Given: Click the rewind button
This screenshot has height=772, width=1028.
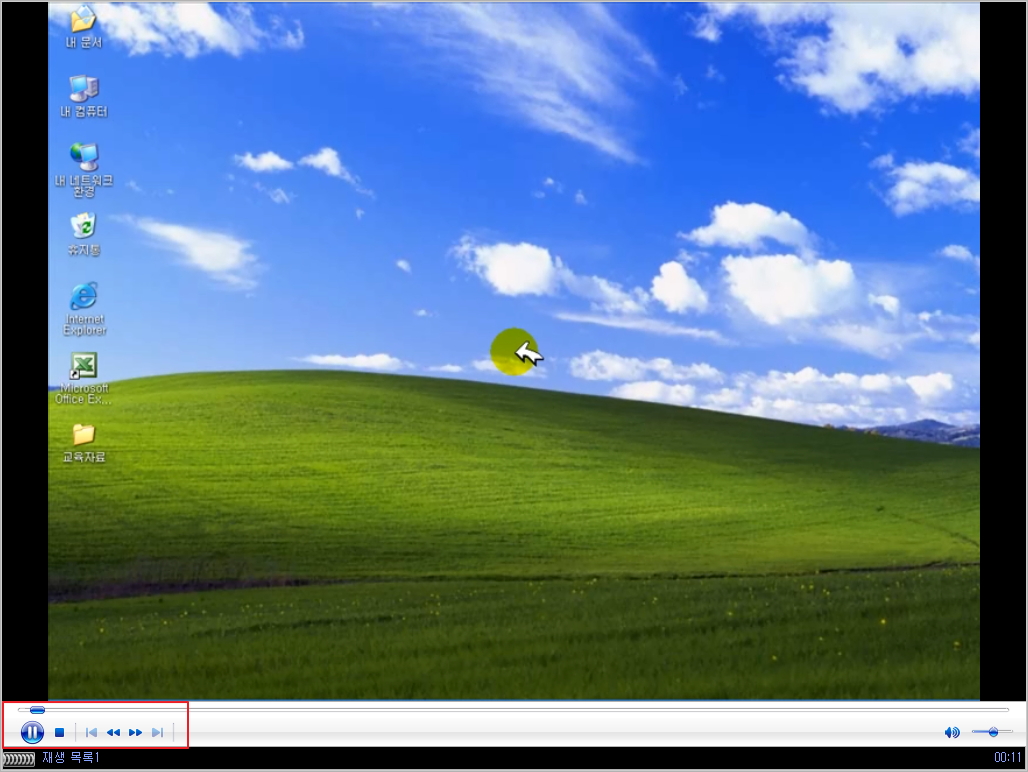Looking at the screenshot, I should pos(113,733).
